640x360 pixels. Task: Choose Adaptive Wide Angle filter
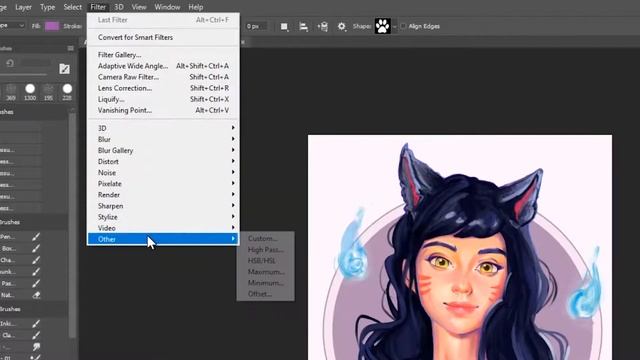(x=163, y=66)
